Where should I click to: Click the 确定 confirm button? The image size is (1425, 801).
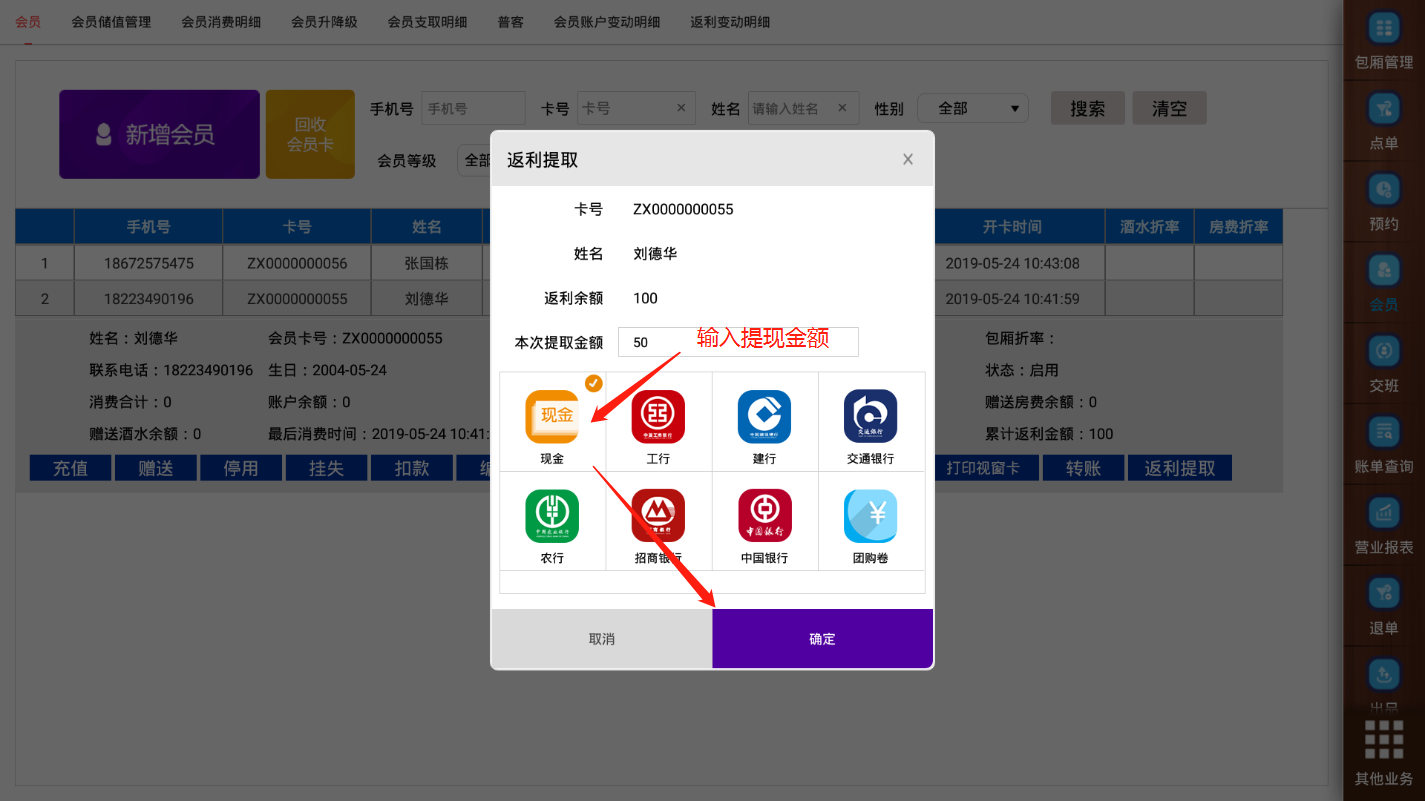click(822, 639)
